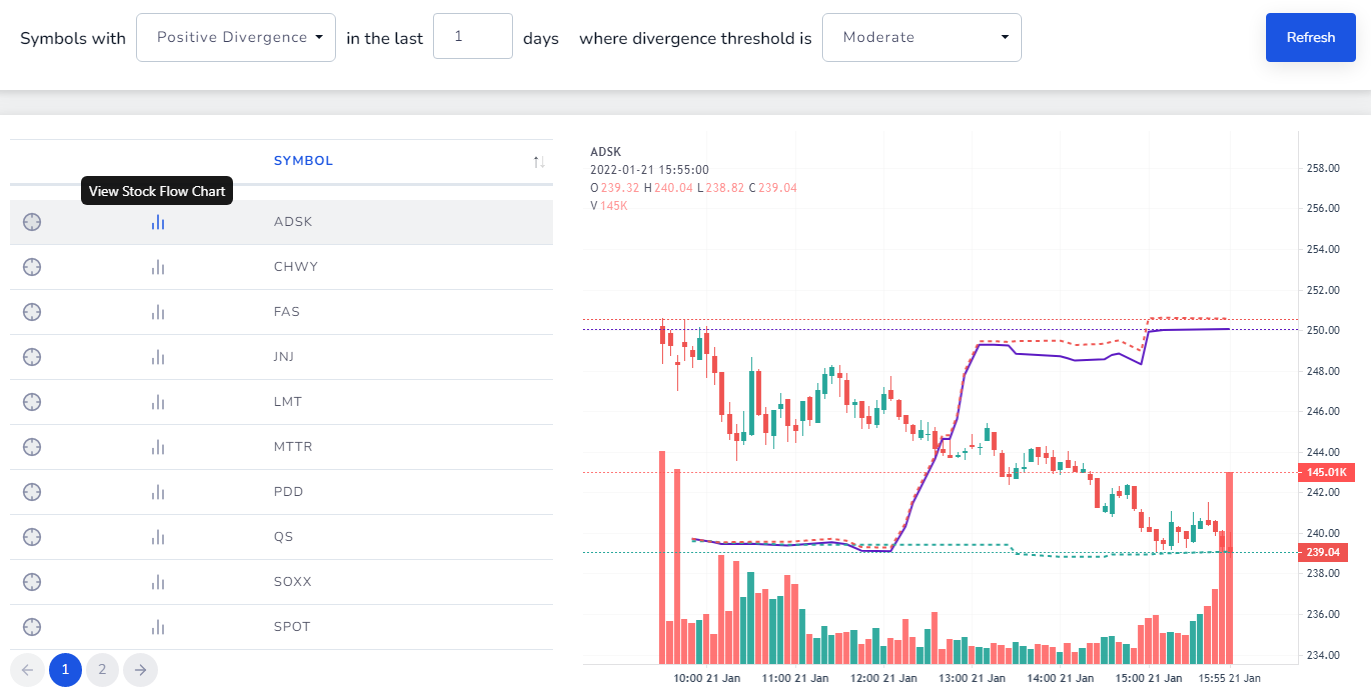The width and height of the screenshot is (1371, 691).
Task: Select the FAS symbol text
Action: click(287, 312)
